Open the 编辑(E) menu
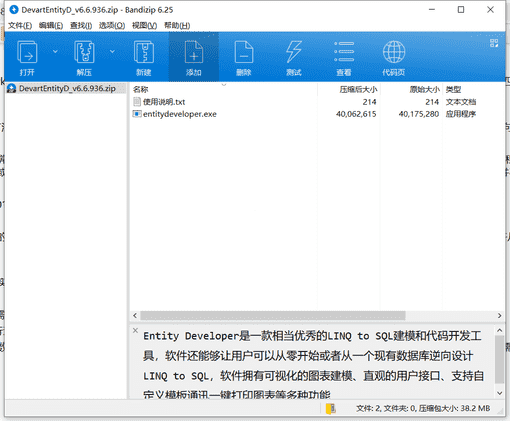The image size is (510, 421). (x=51, y=25)
